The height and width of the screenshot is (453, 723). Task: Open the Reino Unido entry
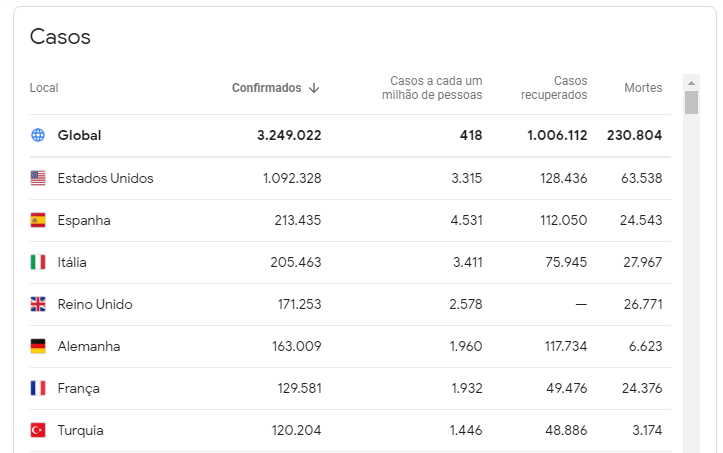95,304
